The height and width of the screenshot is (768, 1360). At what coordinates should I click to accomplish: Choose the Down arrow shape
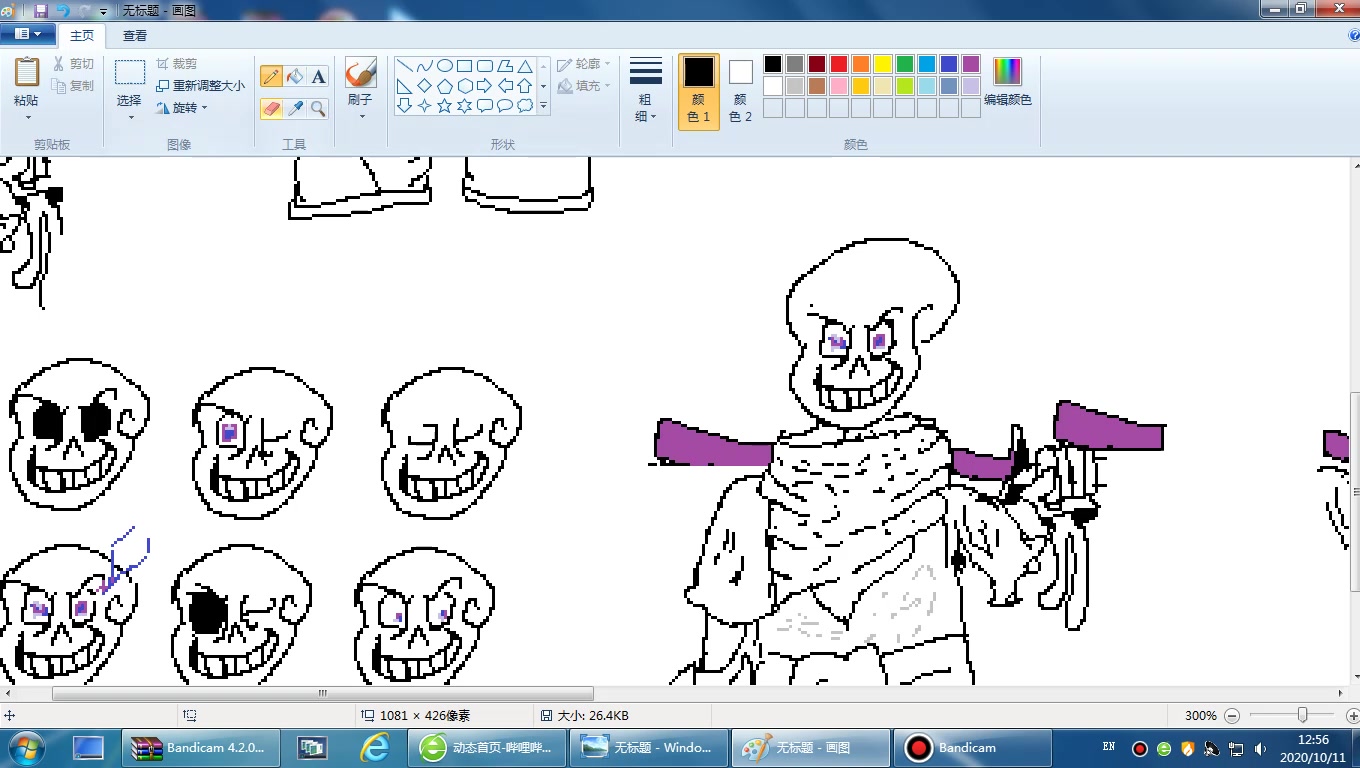(x=405, y=105)
